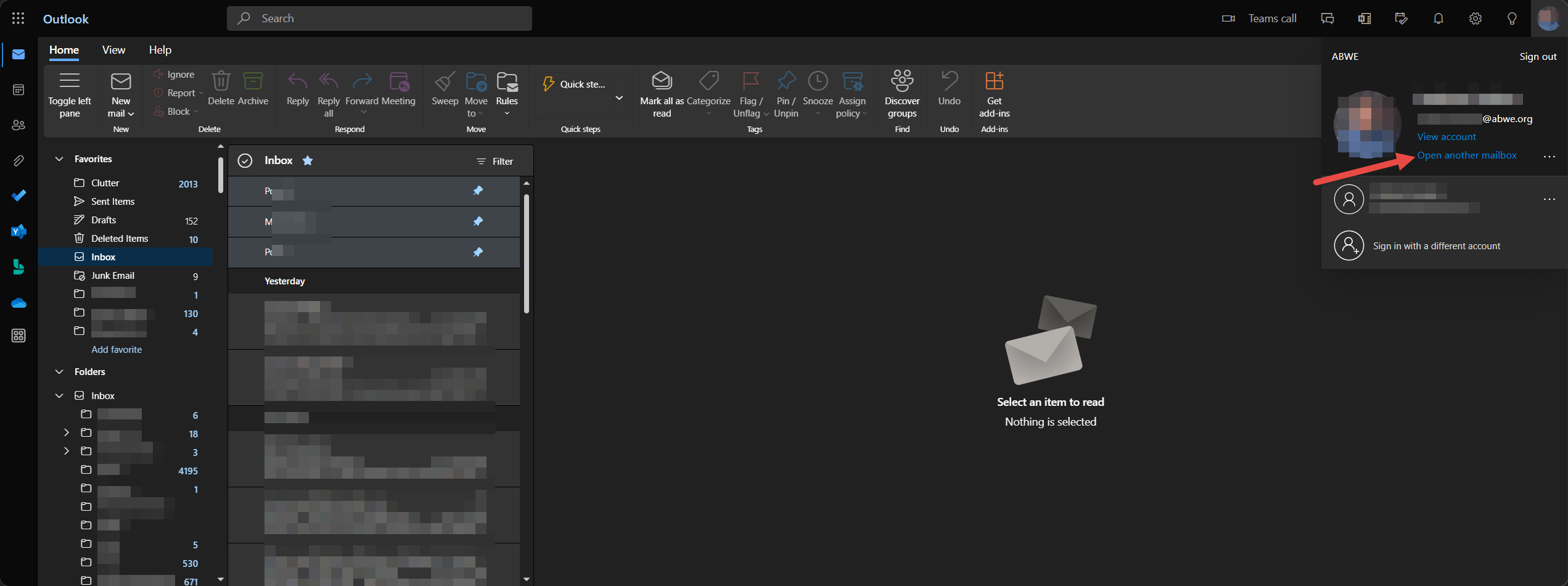Unpin the first pinned message
The height and width of the screenshot is (586, 1568).
click(x=478, y=191)
